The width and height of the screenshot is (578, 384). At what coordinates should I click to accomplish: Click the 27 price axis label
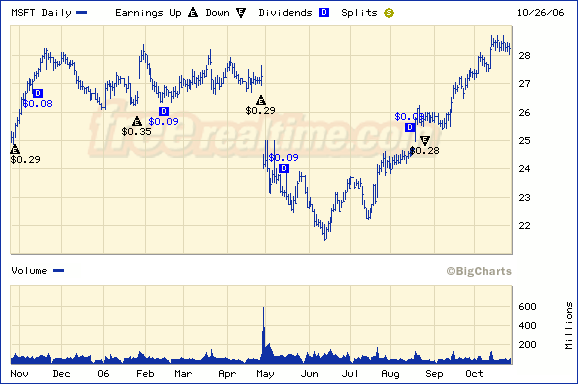(x=524, y=84)
